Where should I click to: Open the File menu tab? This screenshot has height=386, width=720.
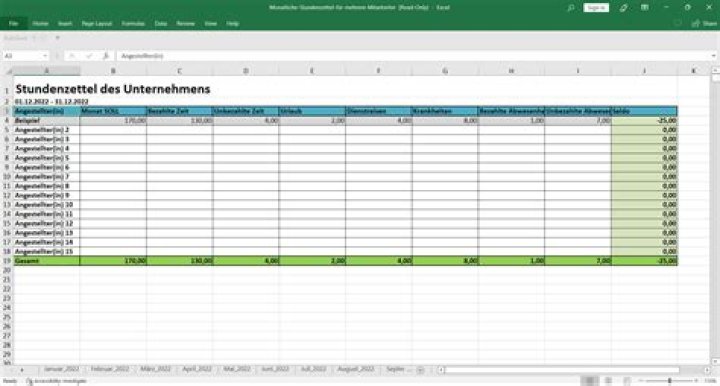click(x=13, y=23)
